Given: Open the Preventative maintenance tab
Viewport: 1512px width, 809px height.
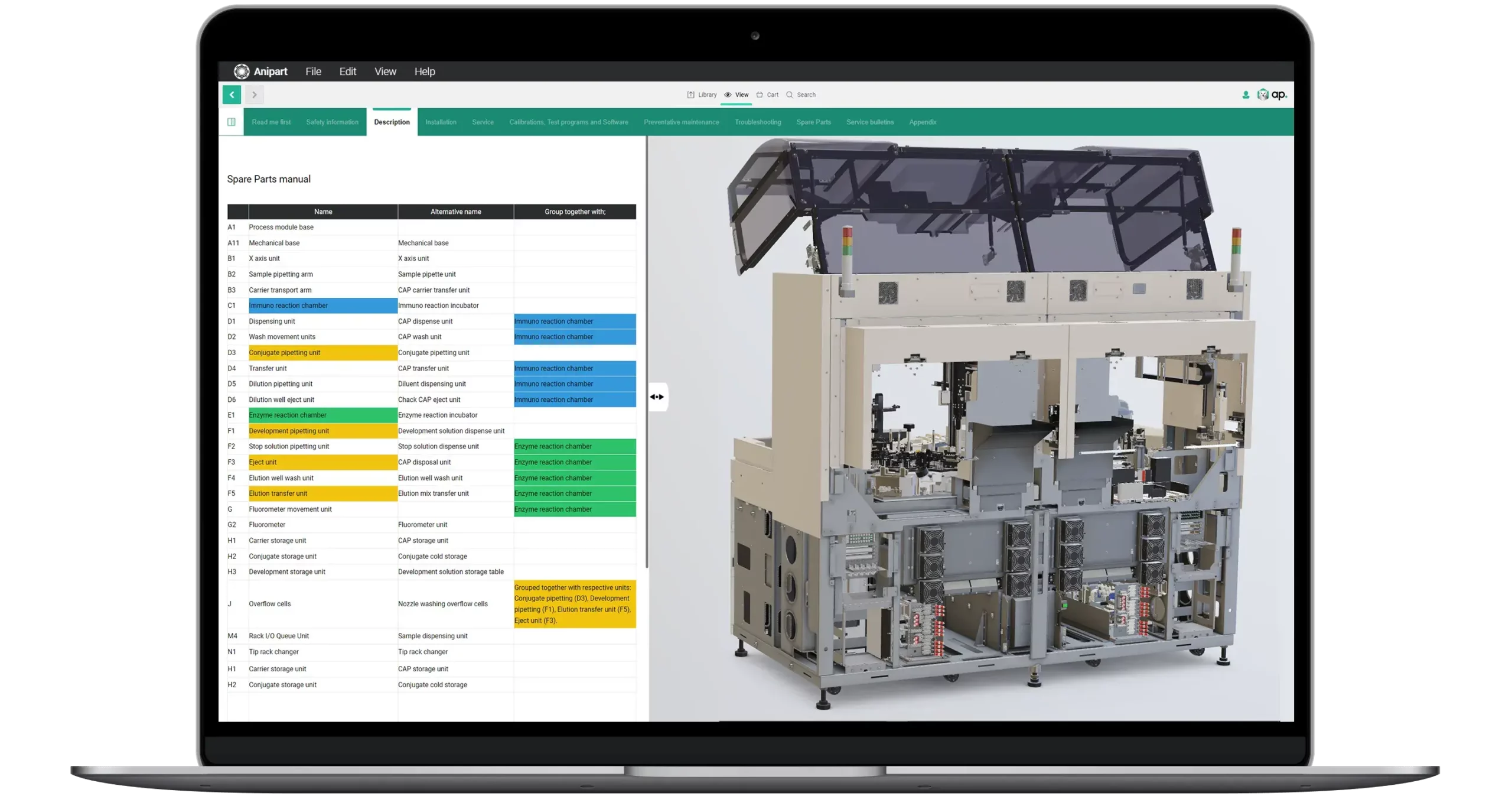Looking at the screenshot, I should click(x=681, y=122).
